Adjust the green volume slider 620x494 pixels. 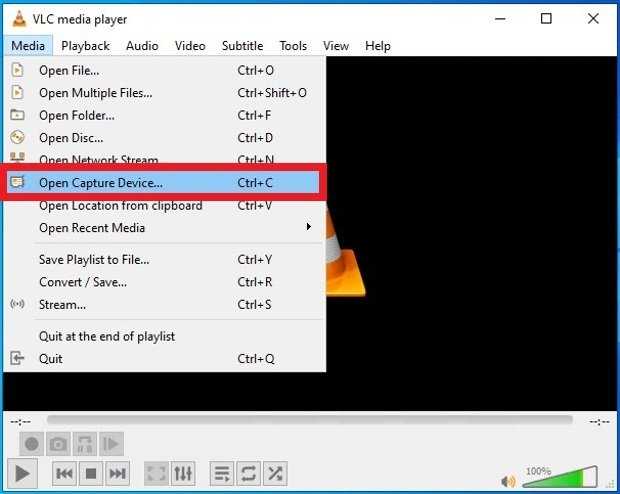[x=560, y=477]
